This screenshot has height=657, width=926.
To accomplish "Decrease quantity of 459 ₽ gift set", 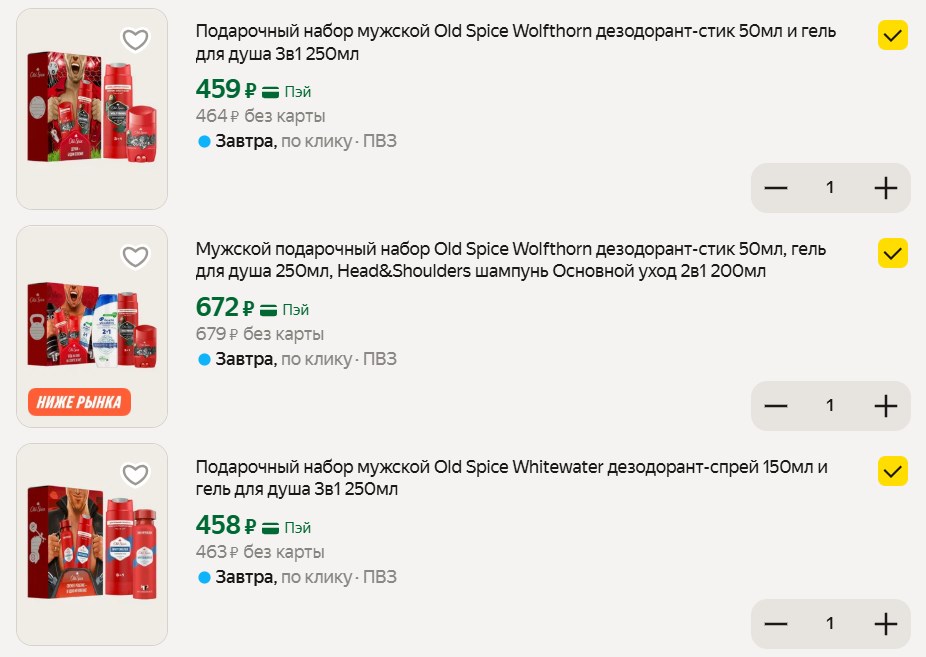I will tap(776, 188).
